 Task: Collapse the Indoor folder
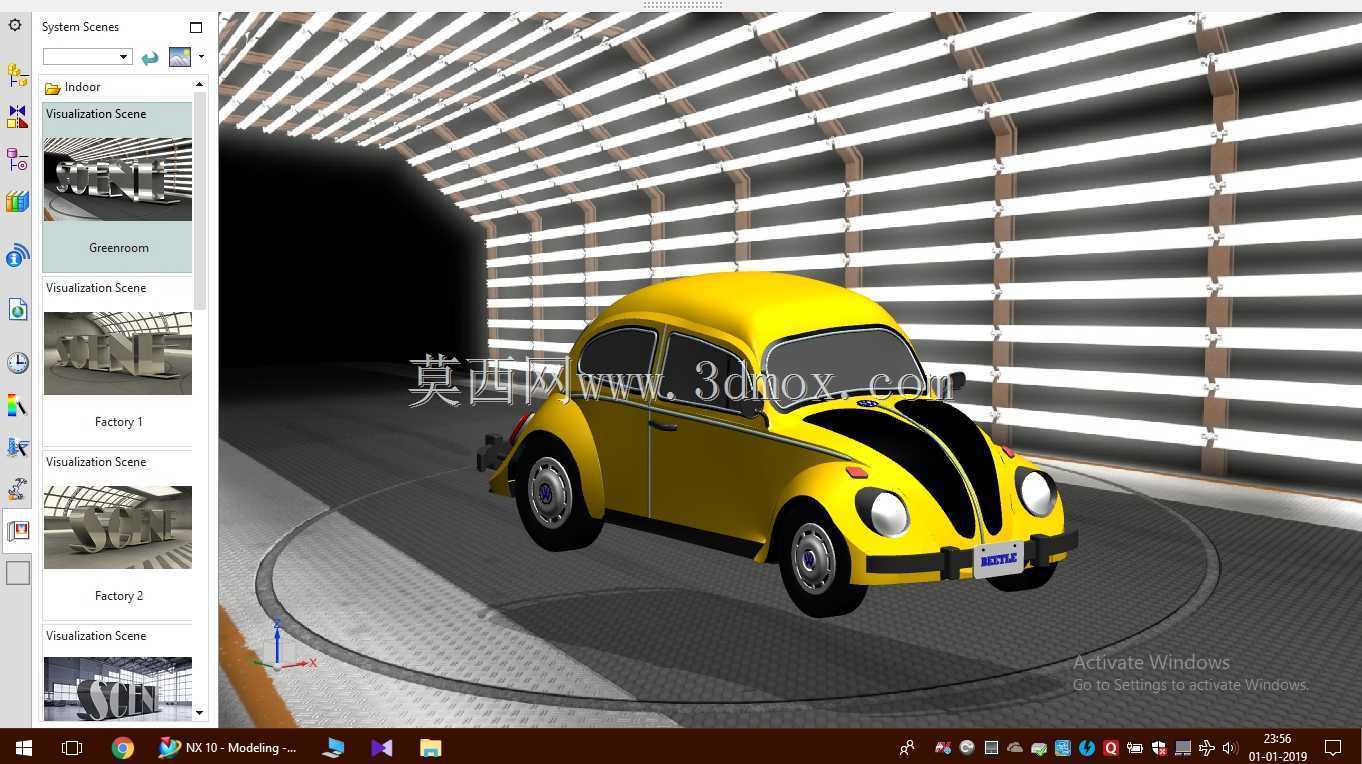(53, 88)
